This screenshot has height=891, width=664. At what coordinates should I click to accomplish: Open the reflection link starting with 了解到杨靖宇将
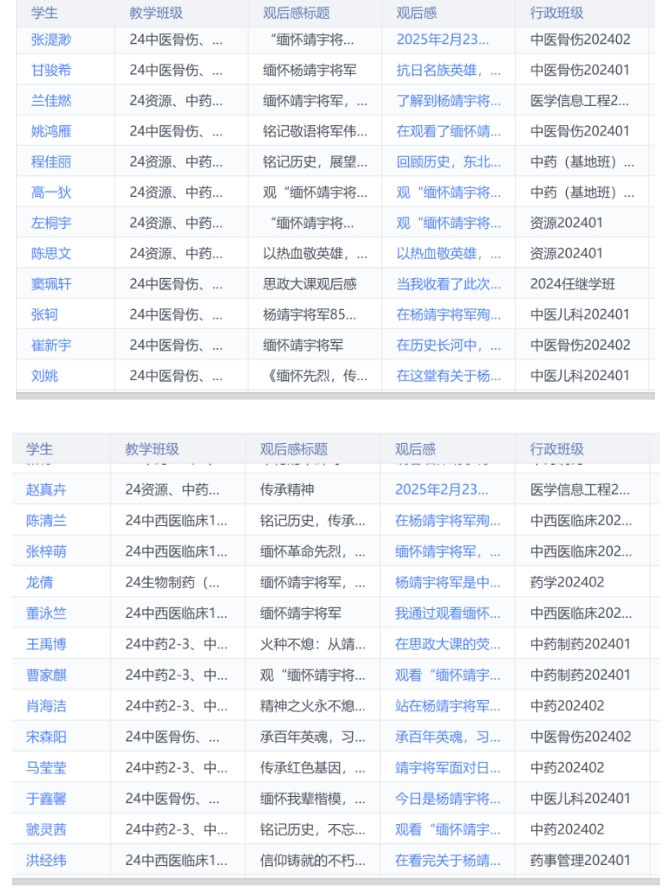(448, 100)
